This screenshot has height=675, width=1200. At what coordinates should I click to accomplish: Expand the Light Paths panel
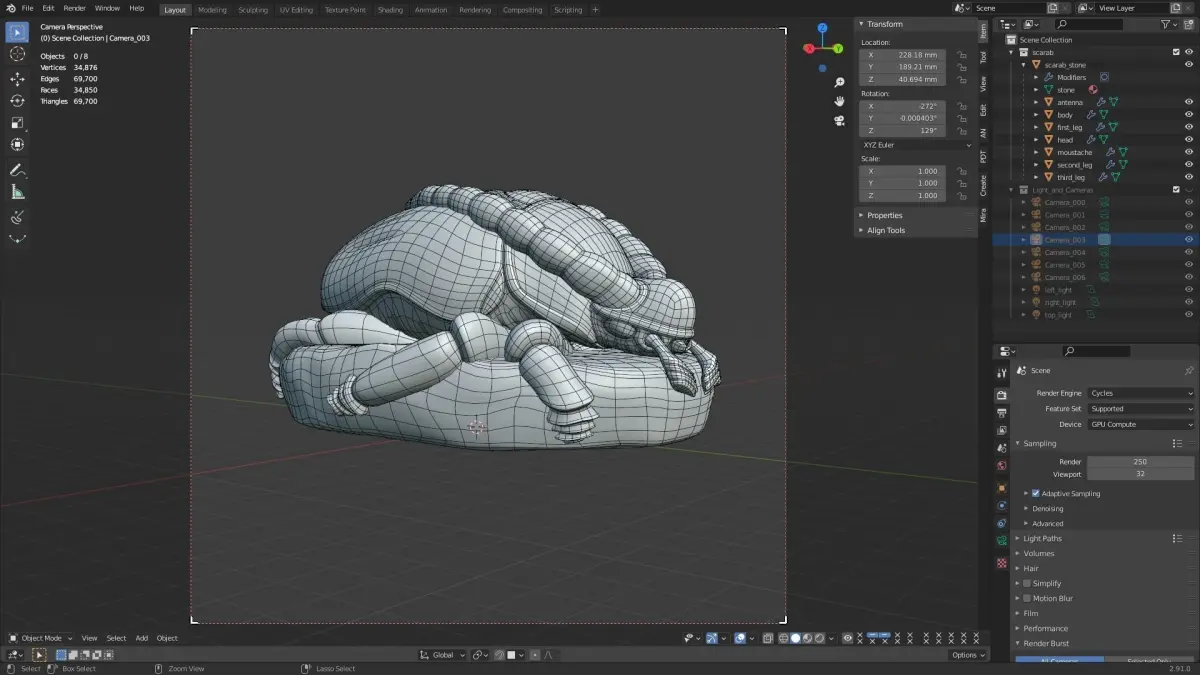pos(1042,538)
